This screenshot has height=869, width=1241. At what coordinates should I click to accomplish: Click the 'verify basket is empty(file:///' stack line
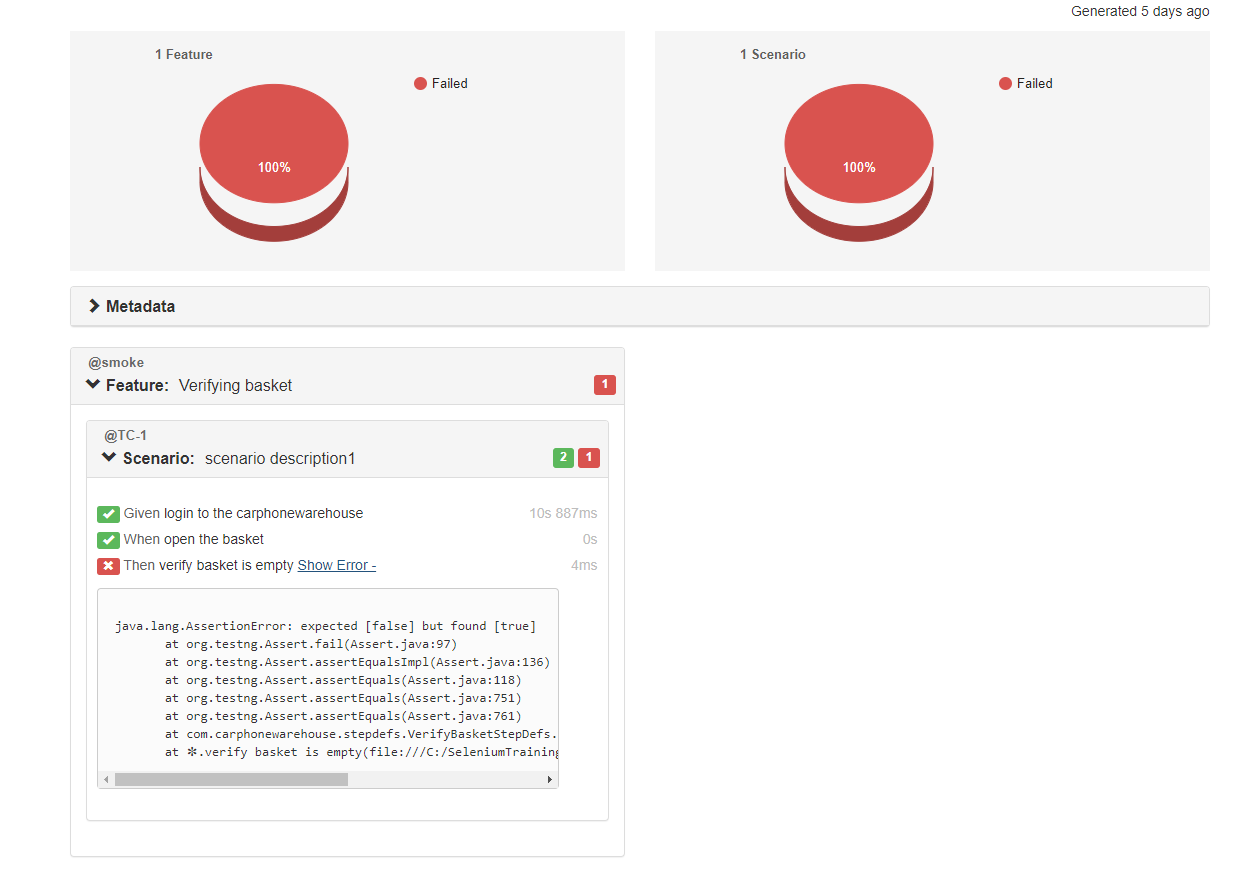(x=361, y=752)
